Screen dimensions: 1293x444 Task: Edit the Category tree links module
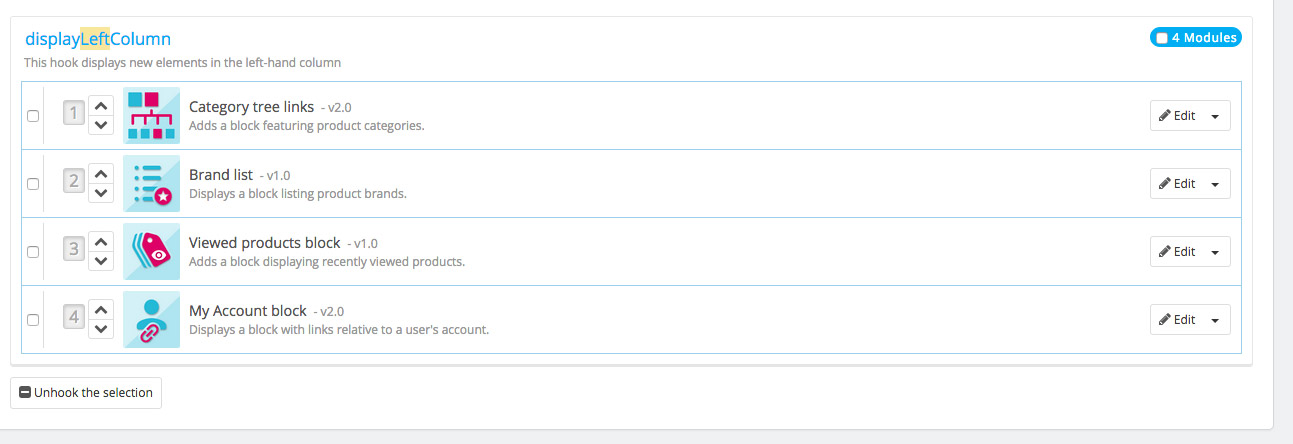click(x=1177, y=116)
